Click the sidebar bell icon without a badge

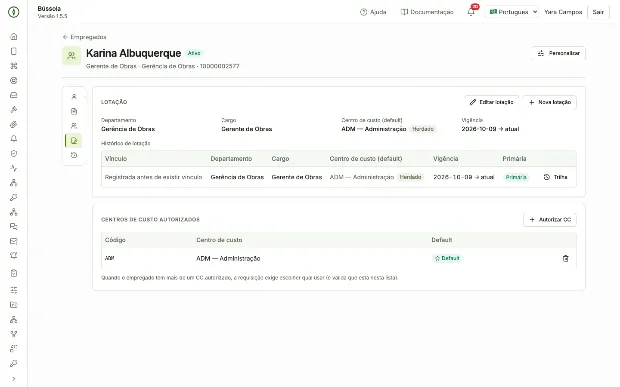pos(14,139)
